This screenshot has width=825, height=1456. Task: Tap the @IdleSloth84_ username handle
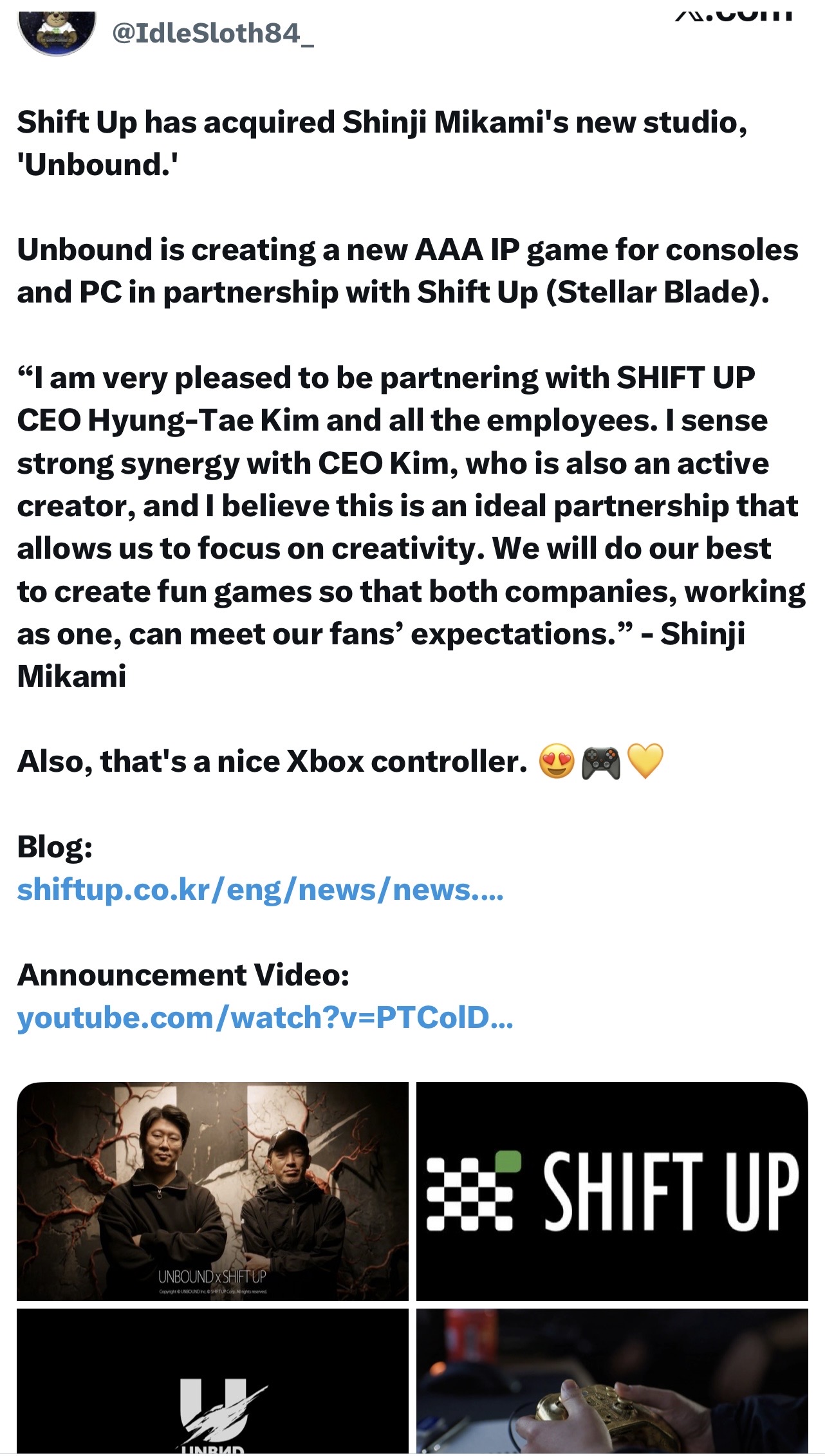click(x=213, y=33)
